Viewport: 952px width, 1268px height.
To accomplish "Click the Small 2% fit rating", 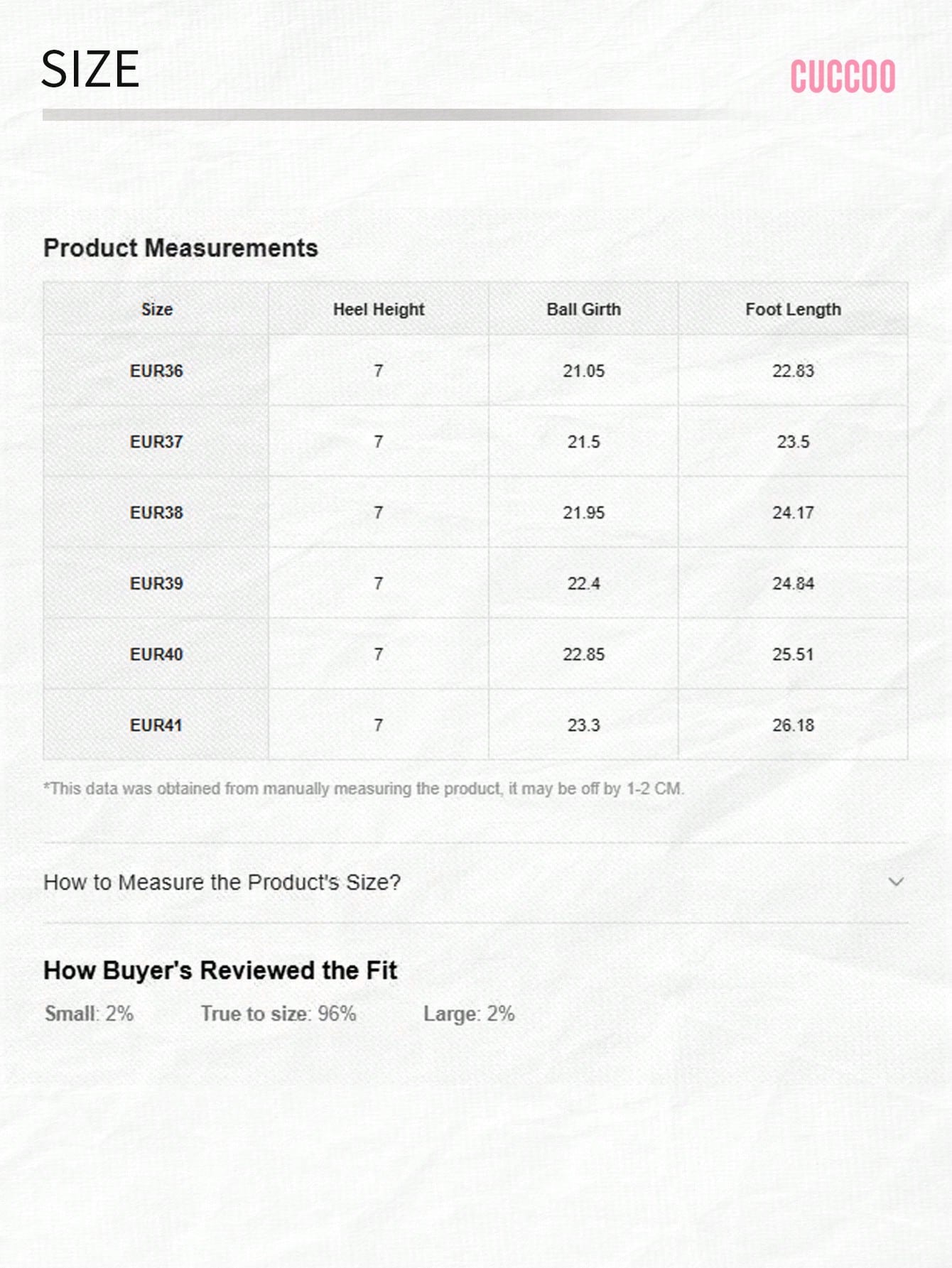I will (89, 1014).
